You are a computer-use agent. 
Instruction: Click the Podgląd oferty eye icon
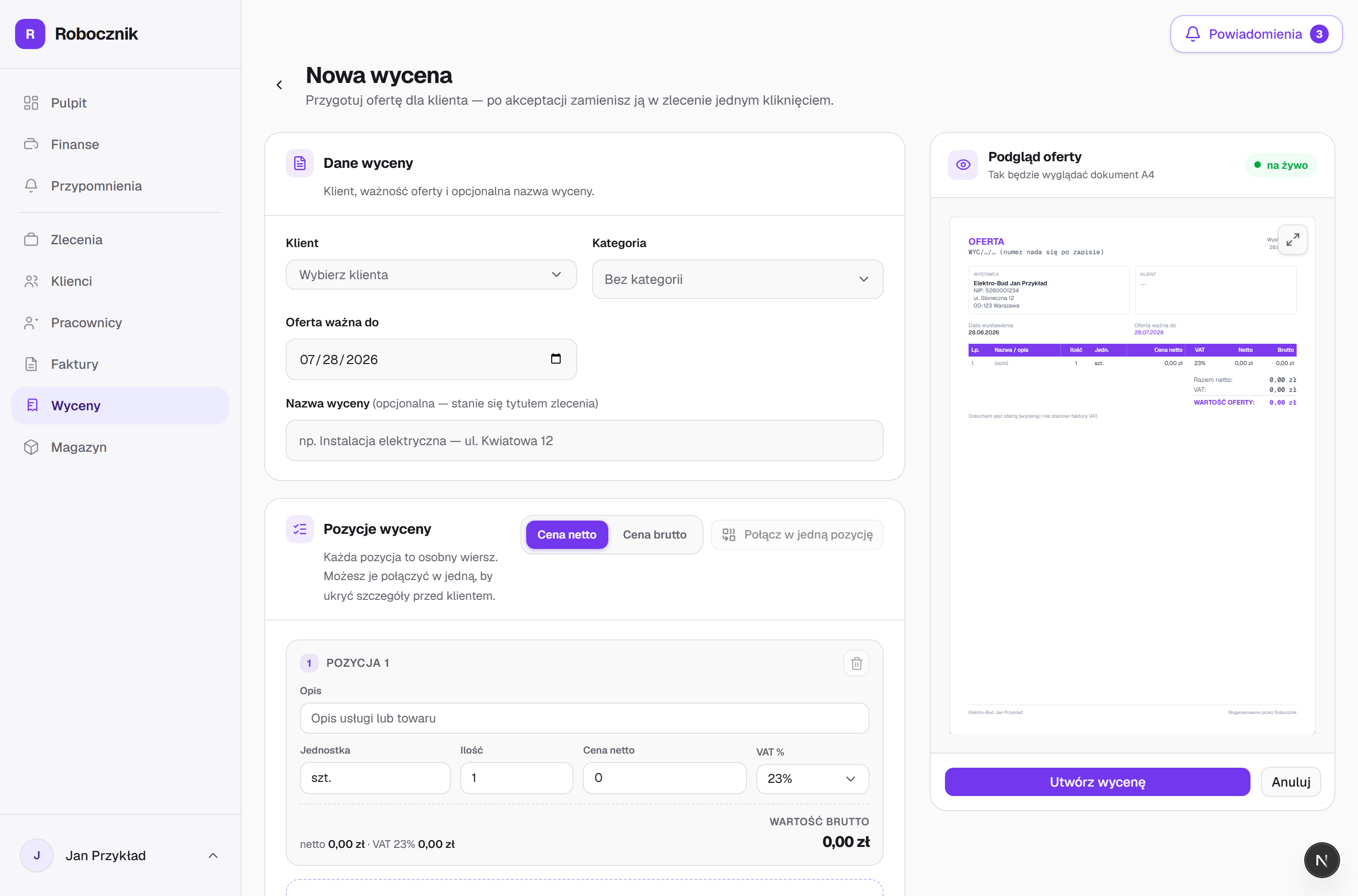[x=963, y=165]
